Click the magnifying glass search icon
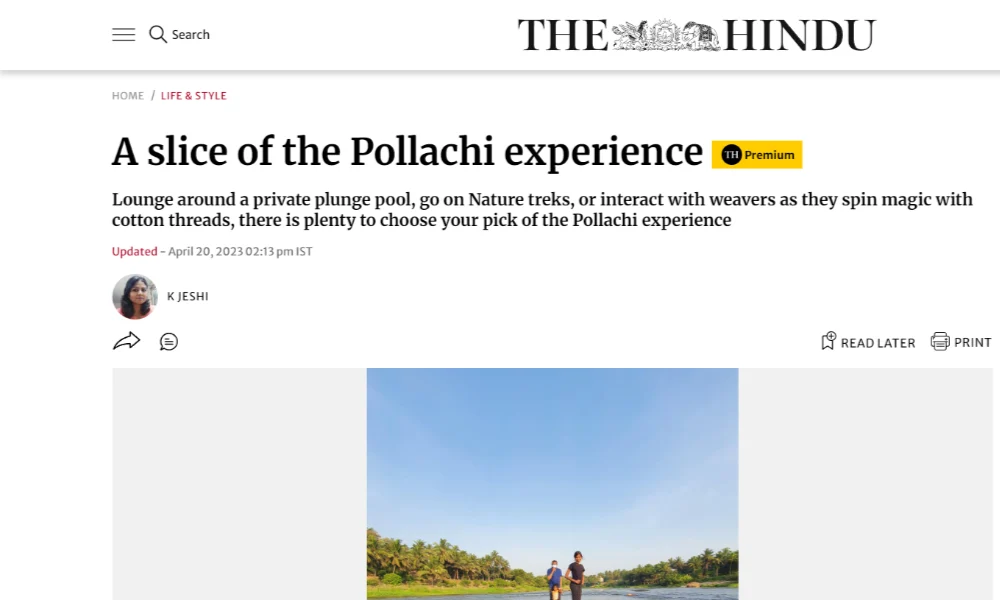1000x600 pixels. (158, 34)
